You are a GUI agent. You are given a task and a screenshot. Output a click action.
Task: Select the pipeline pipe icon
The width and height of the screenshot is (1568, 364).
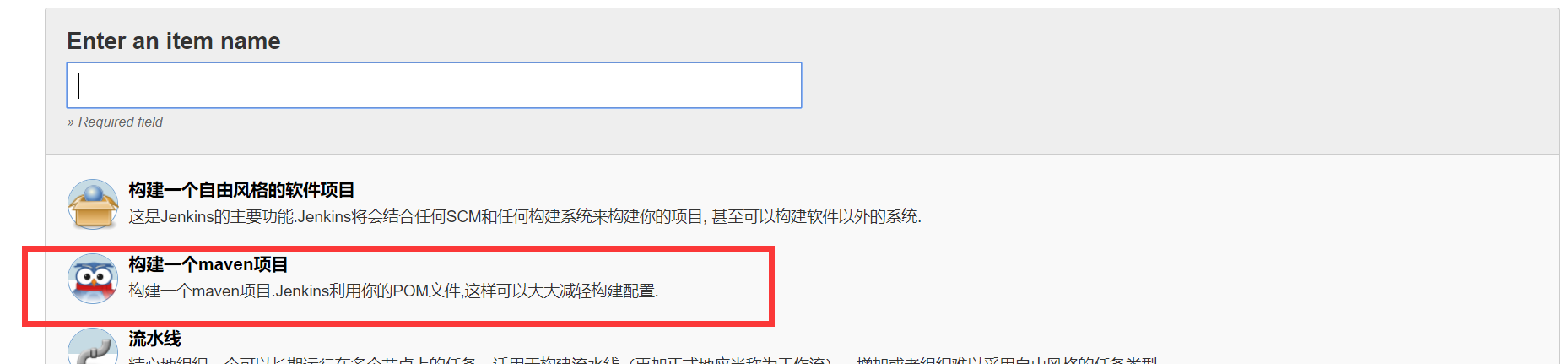93,347
